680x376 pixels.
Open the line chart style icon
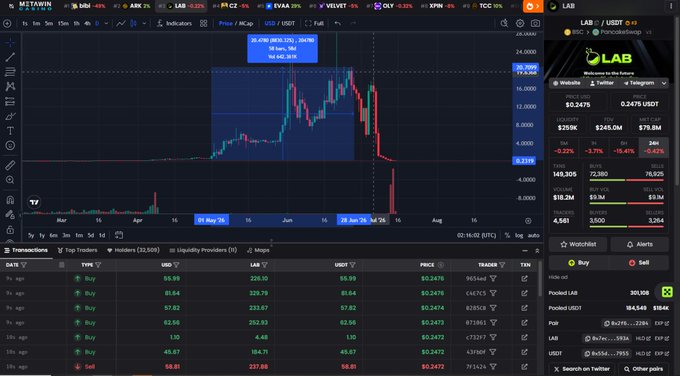(x=121, y=23)
